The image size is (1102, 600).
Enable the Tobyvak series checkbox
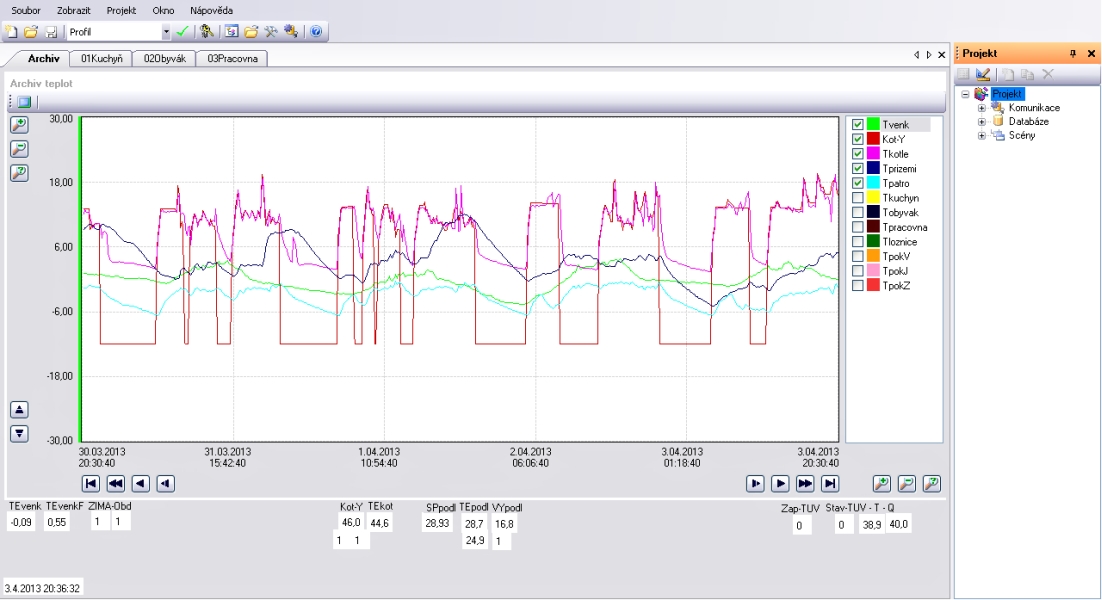[857, 212]
